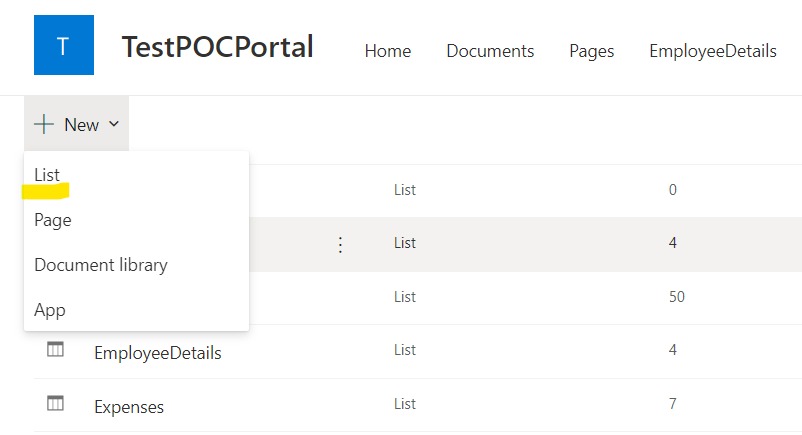The height and width of the screenshot is (435, 802).
Task: Click the TestPOCPortal site title
Action: [x=217, y=47]
